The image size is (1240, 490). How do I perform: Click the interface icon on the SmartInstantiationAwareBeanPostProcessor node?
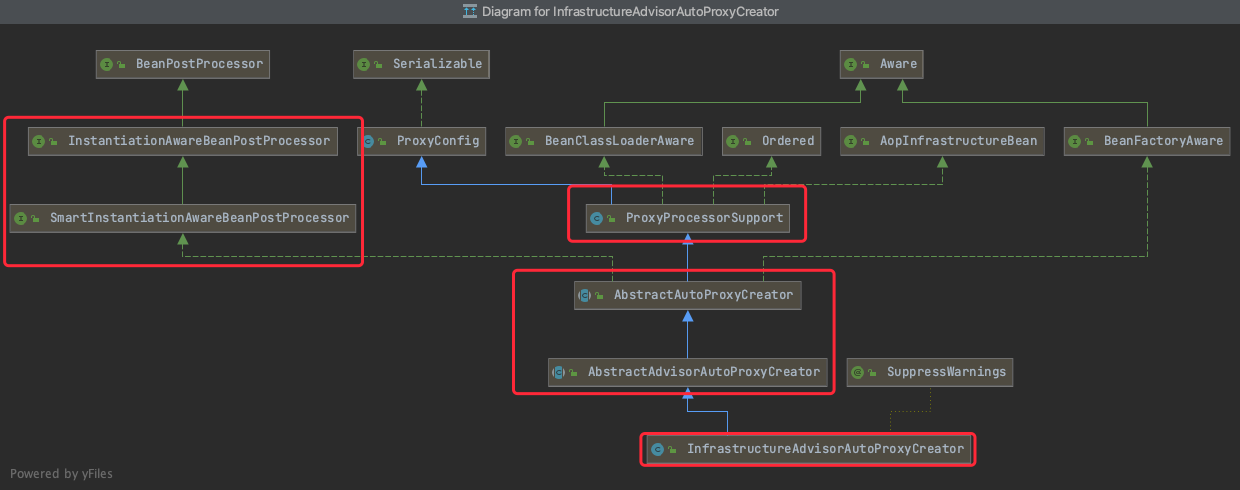[20, 217]
